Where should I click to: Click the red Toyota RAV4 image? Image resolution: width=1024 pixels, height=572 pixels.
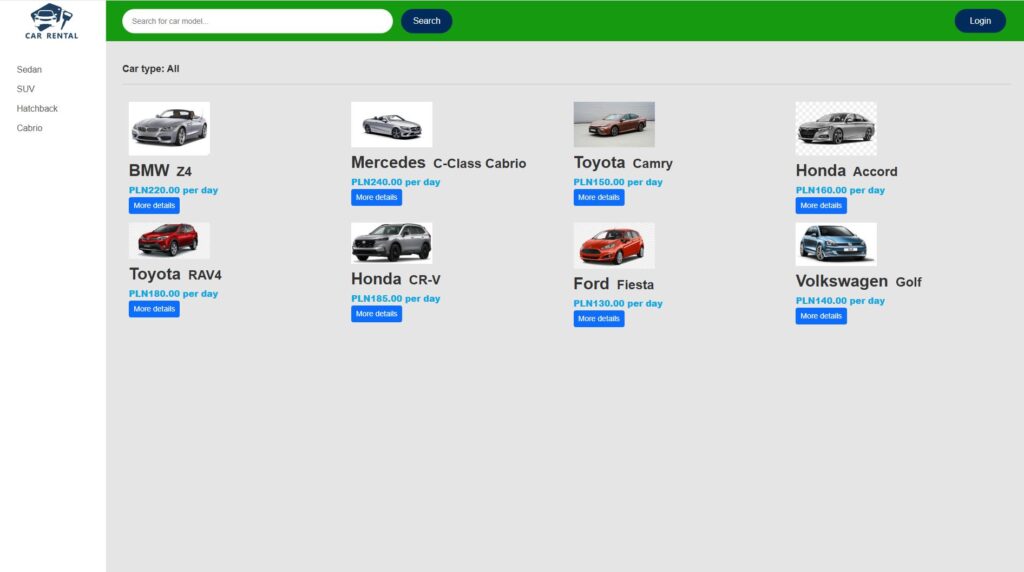pyautogui.click(x=169, y=240)
